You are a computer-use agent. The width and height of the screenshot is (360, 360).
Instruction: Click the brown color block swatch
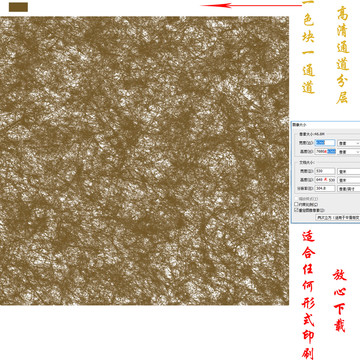18,7
